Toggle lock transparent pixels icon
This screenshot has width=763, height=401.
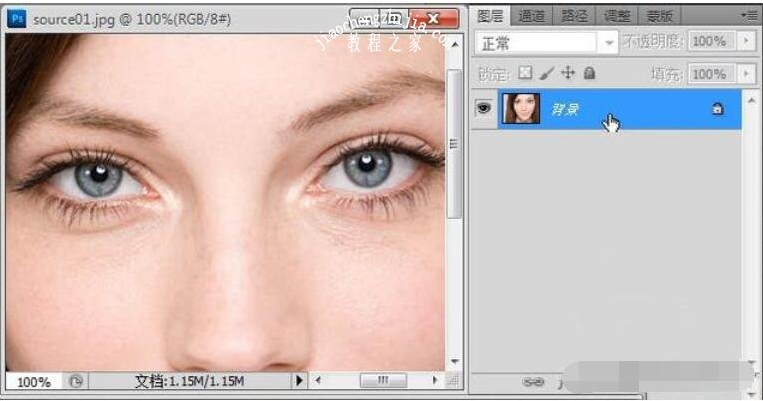click(x=525, y=73)
